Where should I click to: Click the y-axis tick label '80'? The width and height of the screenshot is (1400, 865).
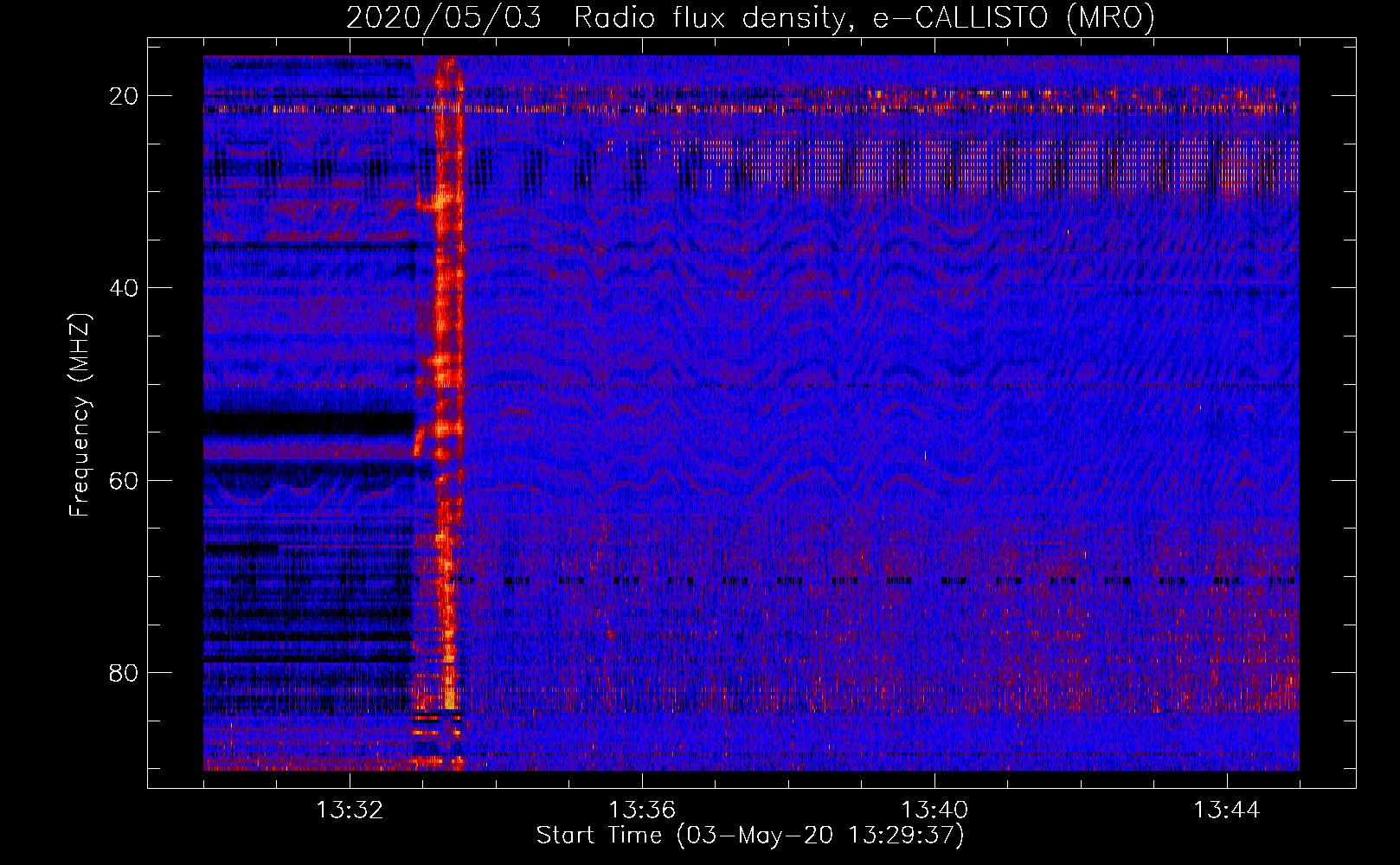pos(124,672)
